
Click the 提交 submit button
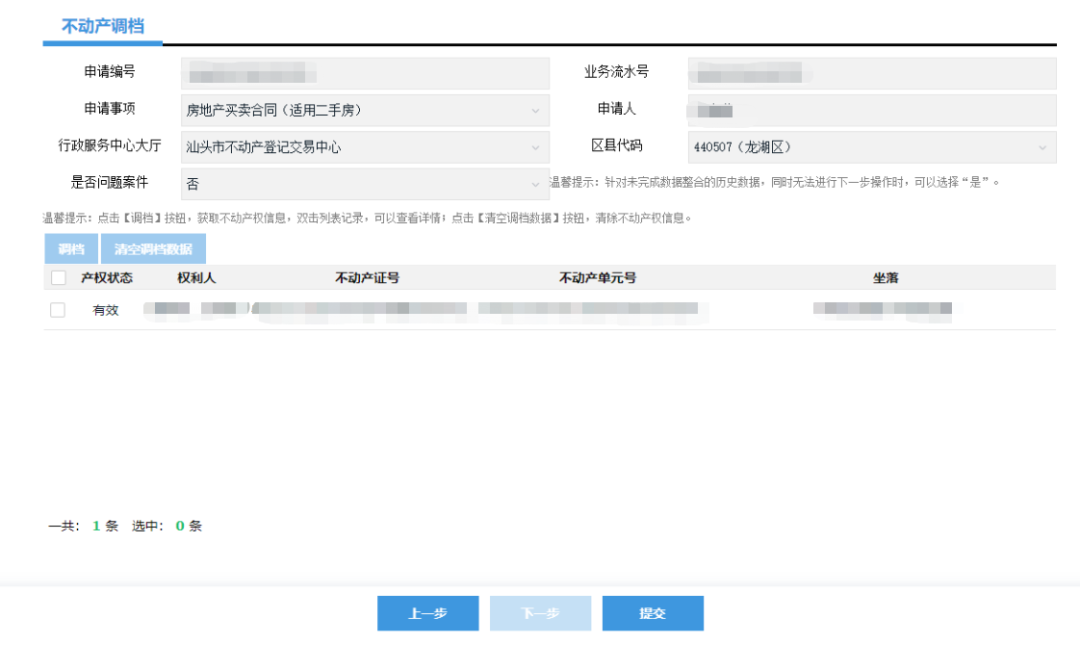(652, 613)
